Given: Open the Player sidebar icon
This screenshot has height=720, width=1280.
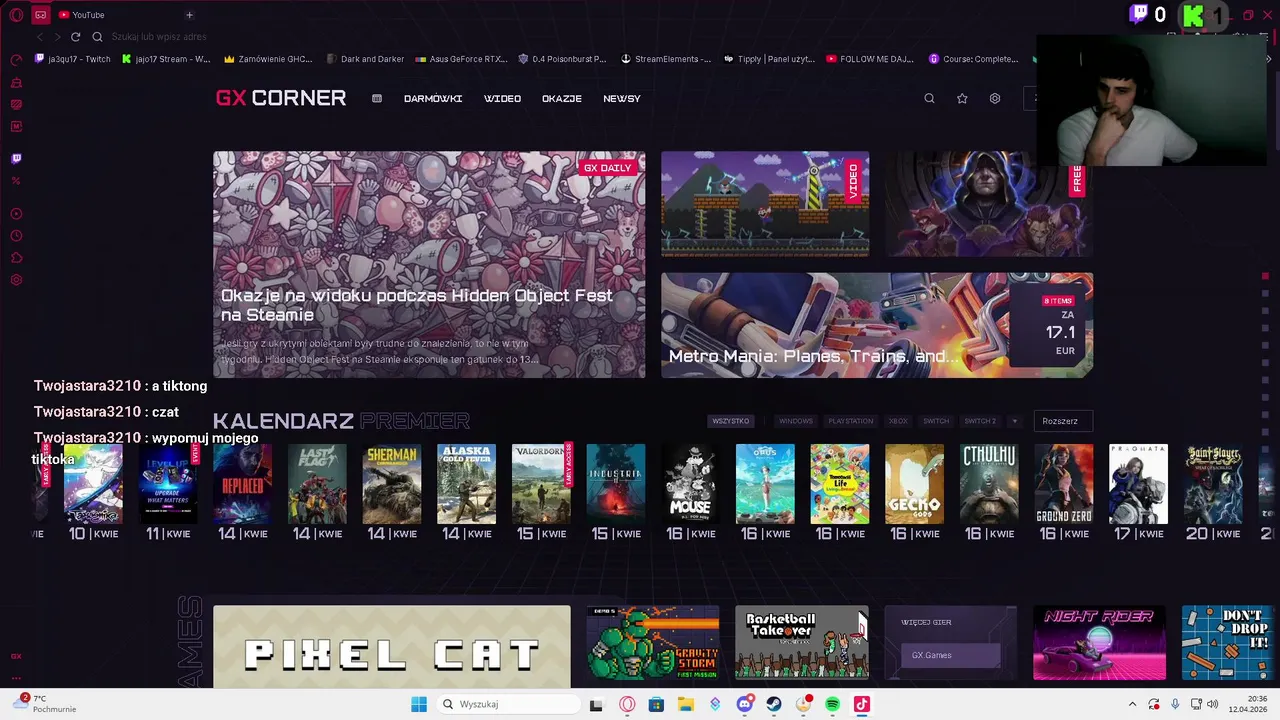Looking at the screenshot, I should [16, 214].
